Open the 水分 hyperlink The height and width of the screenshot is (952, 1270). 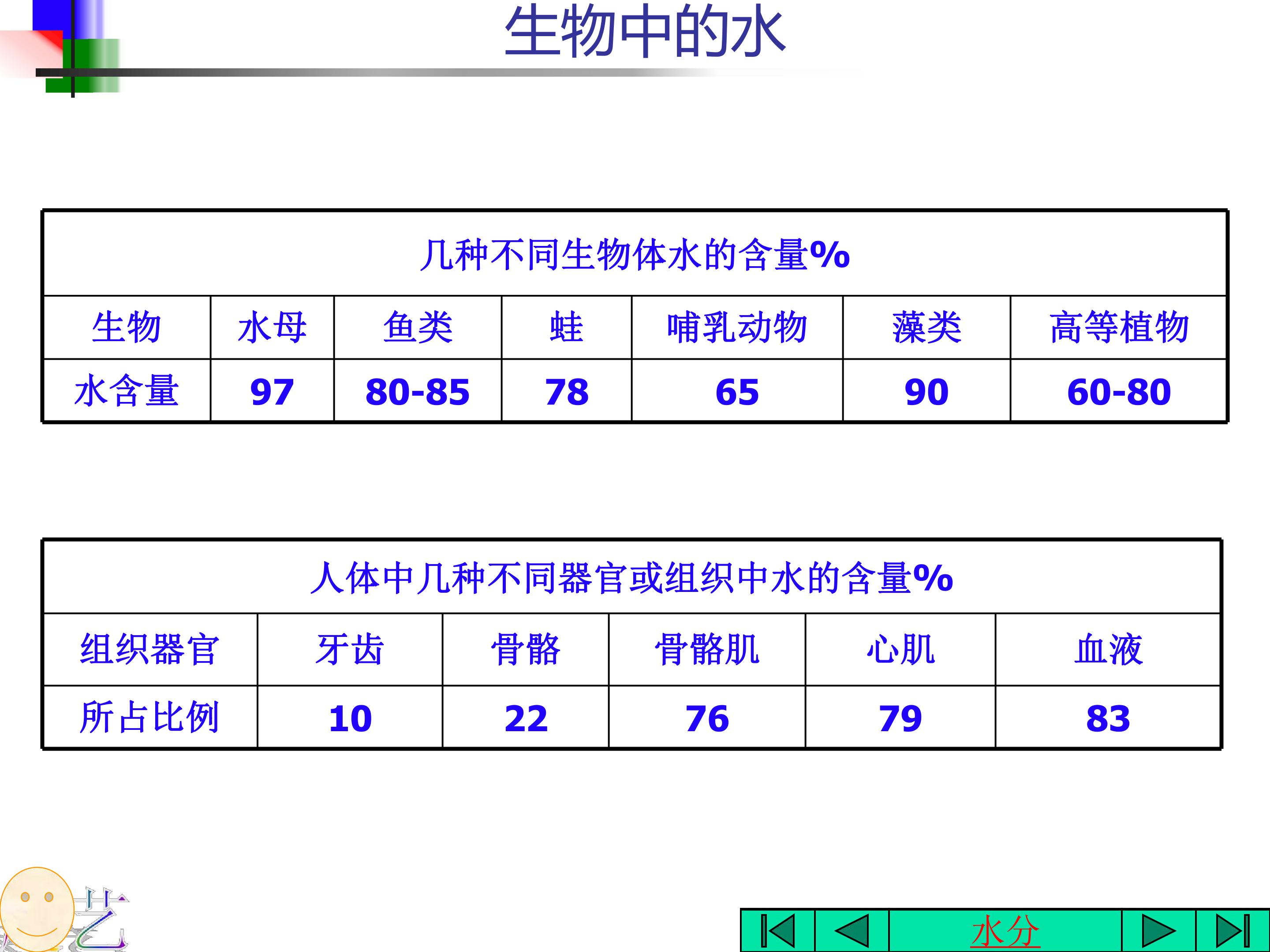click(1005, 932)
